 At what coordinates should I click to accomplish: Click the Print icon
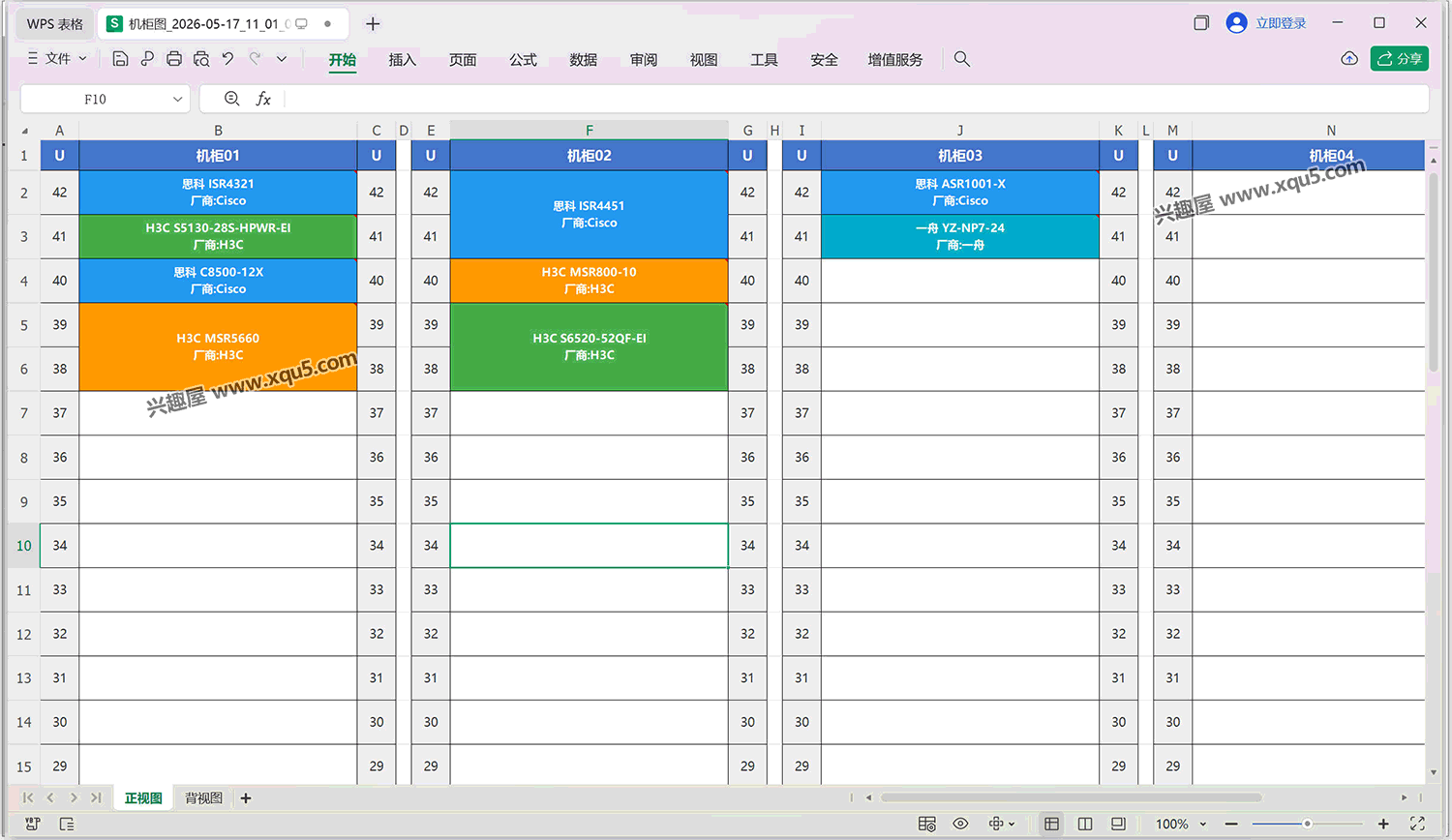(174, 59)
